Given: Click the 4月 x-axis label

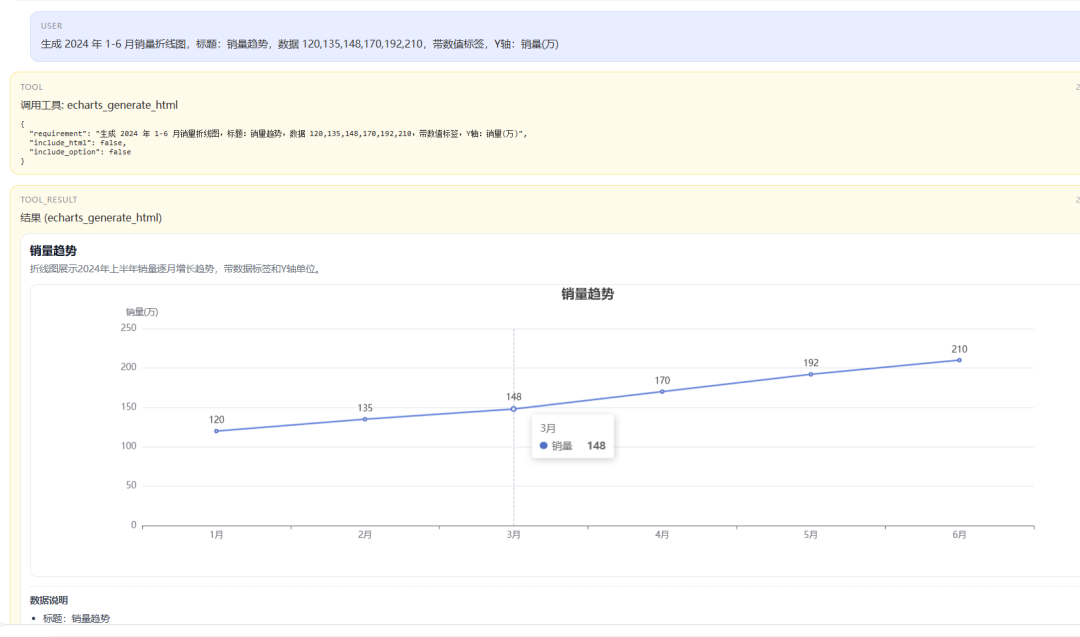Looking at the screenshot, I should tap(662, 534).
